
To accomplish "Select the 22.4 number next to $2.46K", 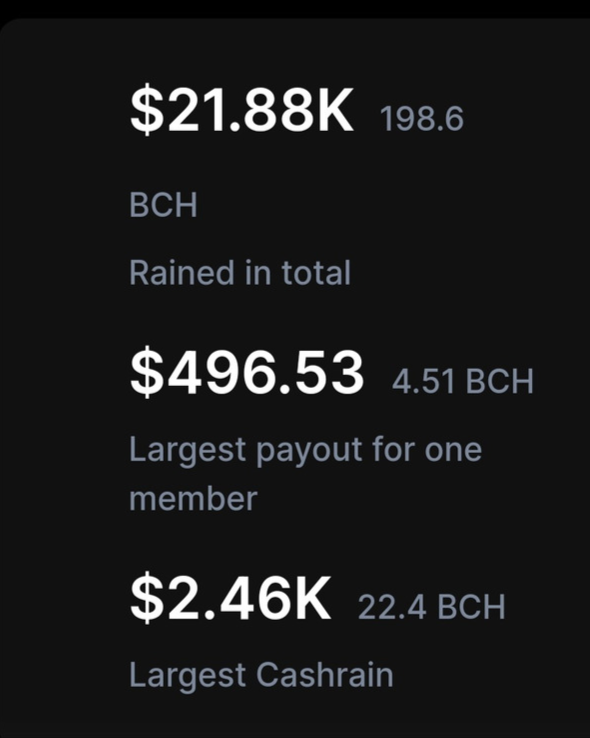I will pyautogui.click(x=392, y=607).
